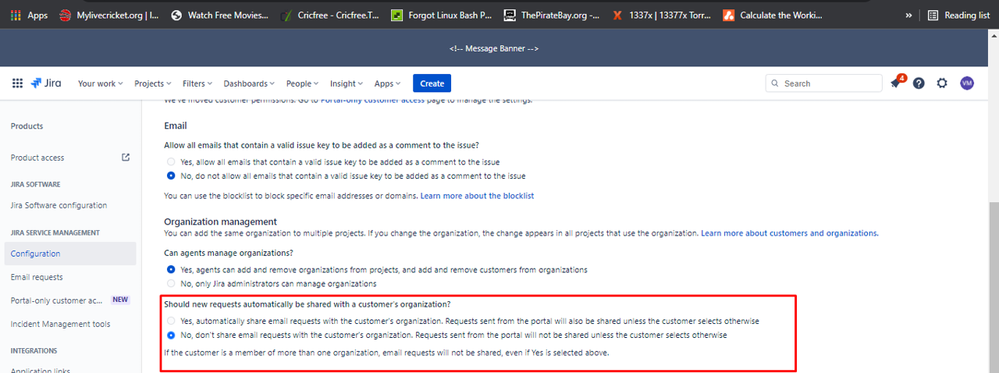Select No, only Jira administrators can manage organizations

click(x=171, y=283)
